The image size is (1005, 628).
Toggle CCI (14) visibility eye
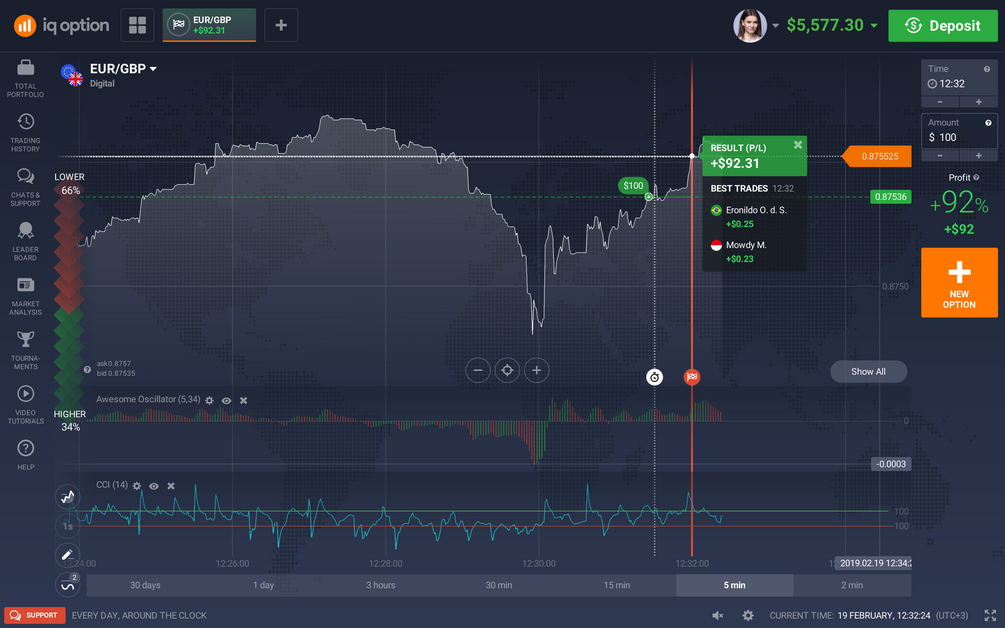pos(154,486)
